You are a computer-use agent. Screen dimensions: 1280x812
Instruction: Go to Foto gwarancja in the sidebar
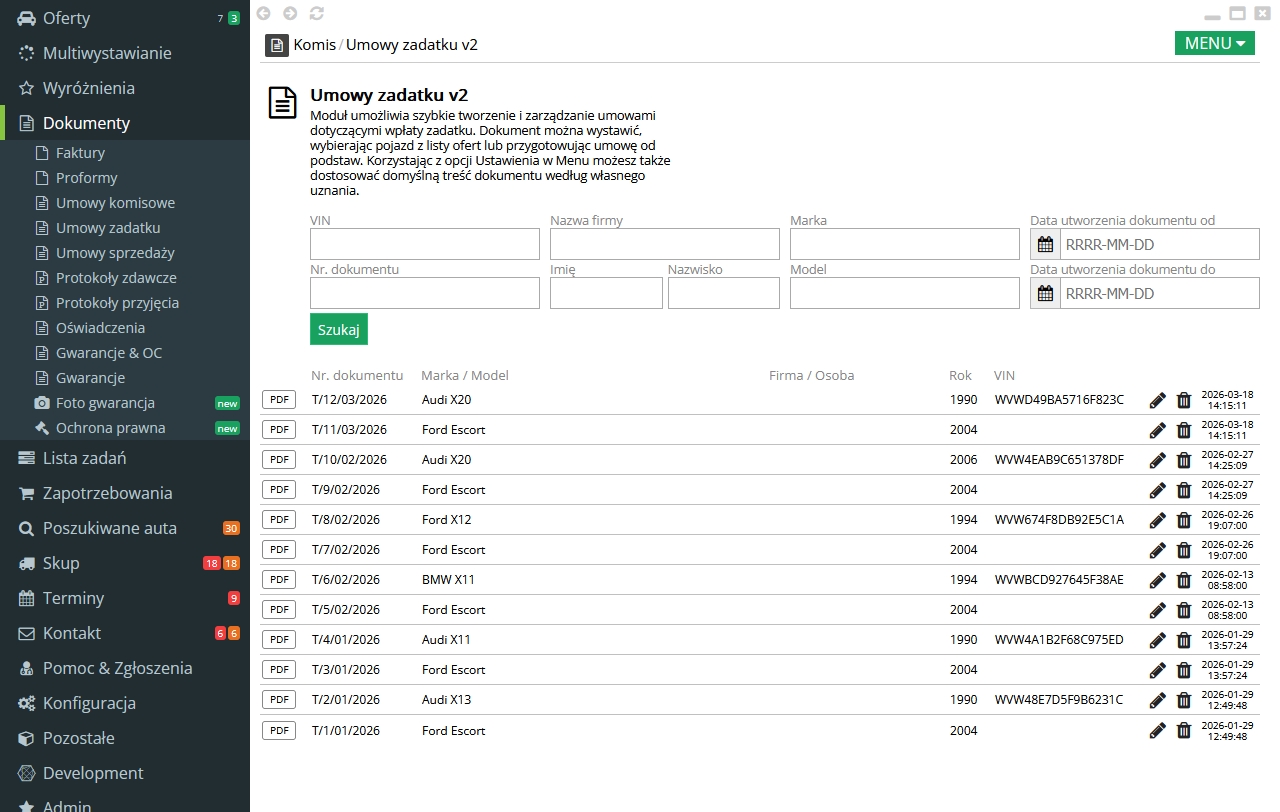pos(105,403)
